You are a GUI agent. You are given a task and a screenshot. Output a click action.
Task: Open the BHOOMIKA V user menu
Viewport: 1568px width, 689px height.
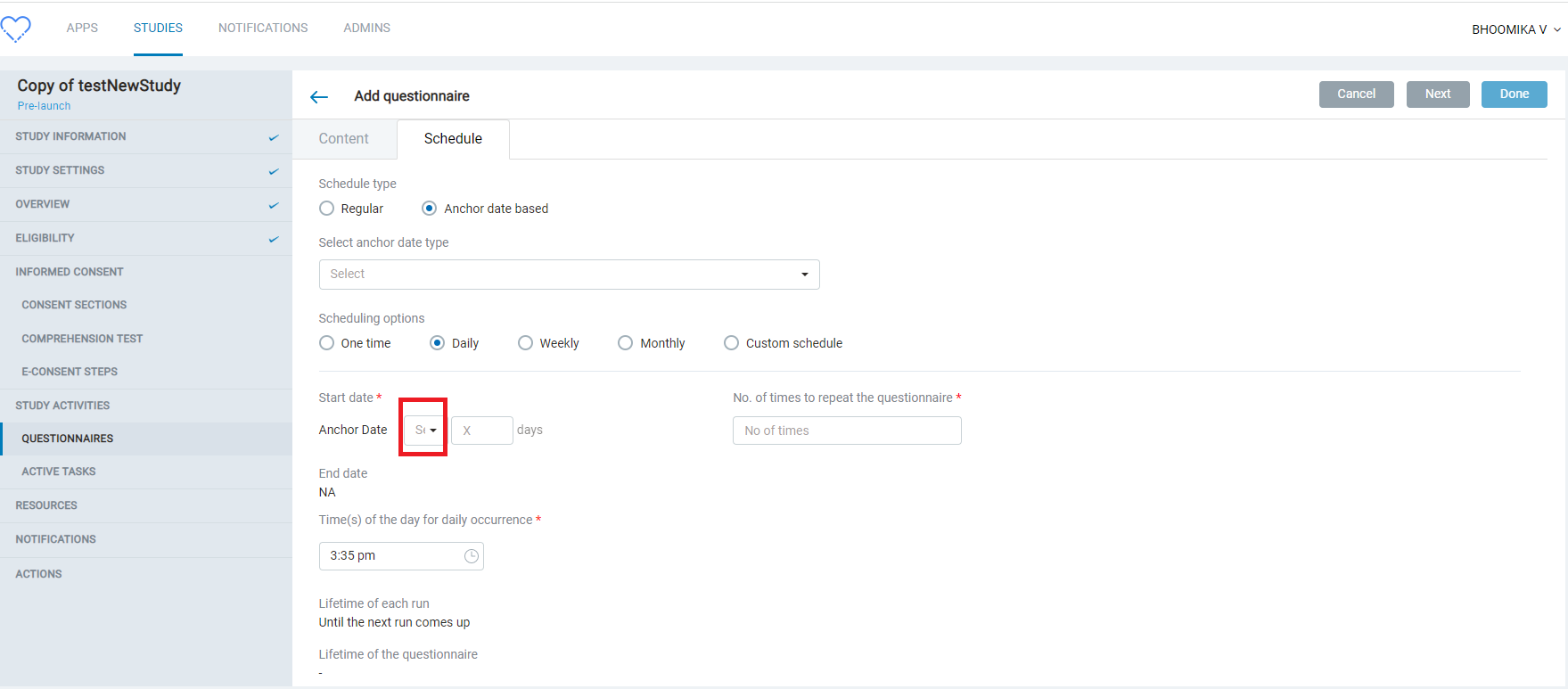point(1515,29)
